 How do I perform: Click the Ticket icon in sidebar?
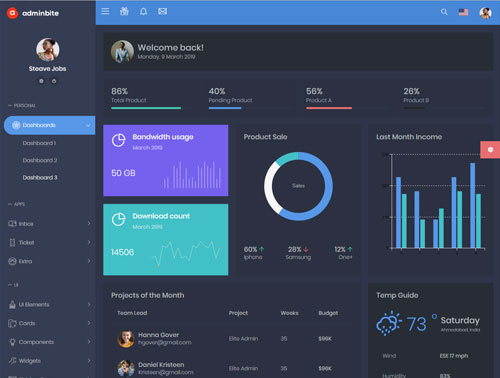pos(12,242)
